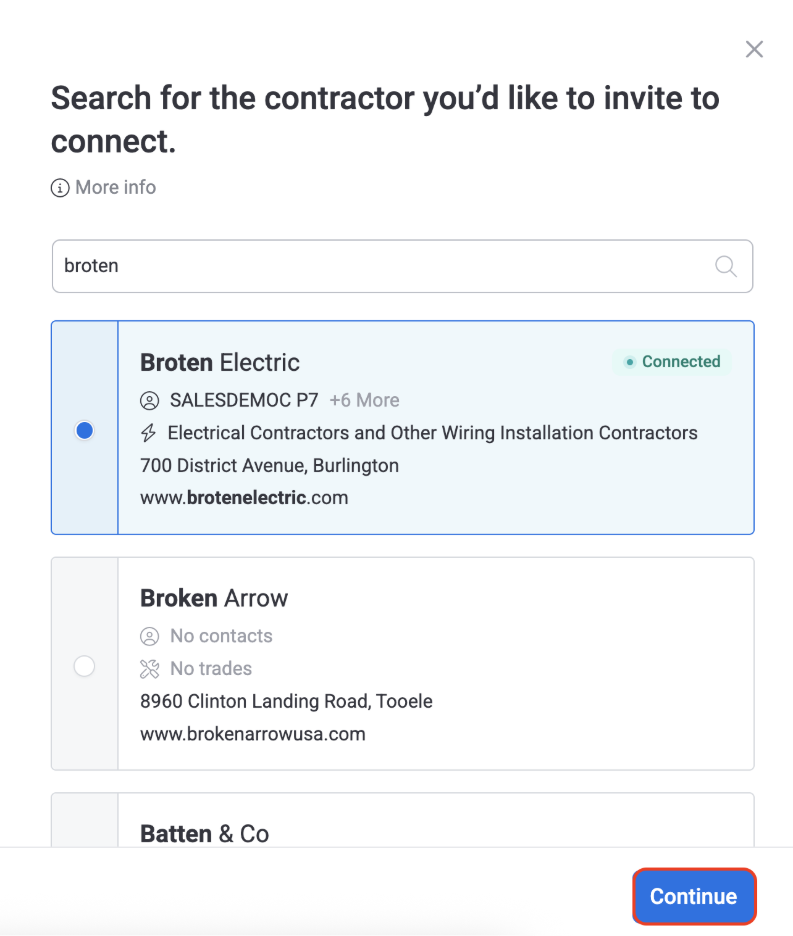Click the lightning bolt electrical trade icon
This screenshot has height=936, width=793.
[x=149, y=433]
